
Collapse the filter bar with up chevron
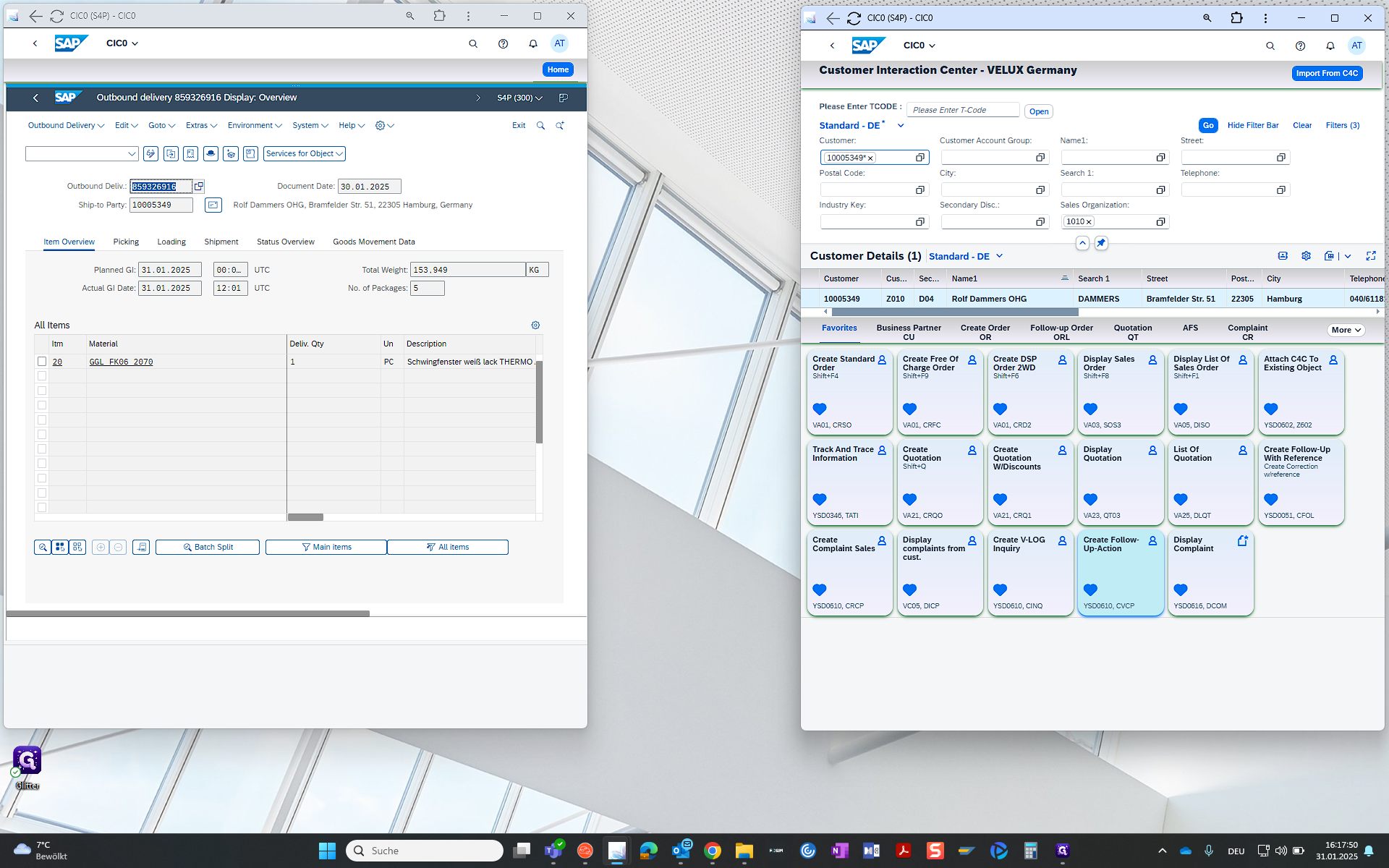1082,243
